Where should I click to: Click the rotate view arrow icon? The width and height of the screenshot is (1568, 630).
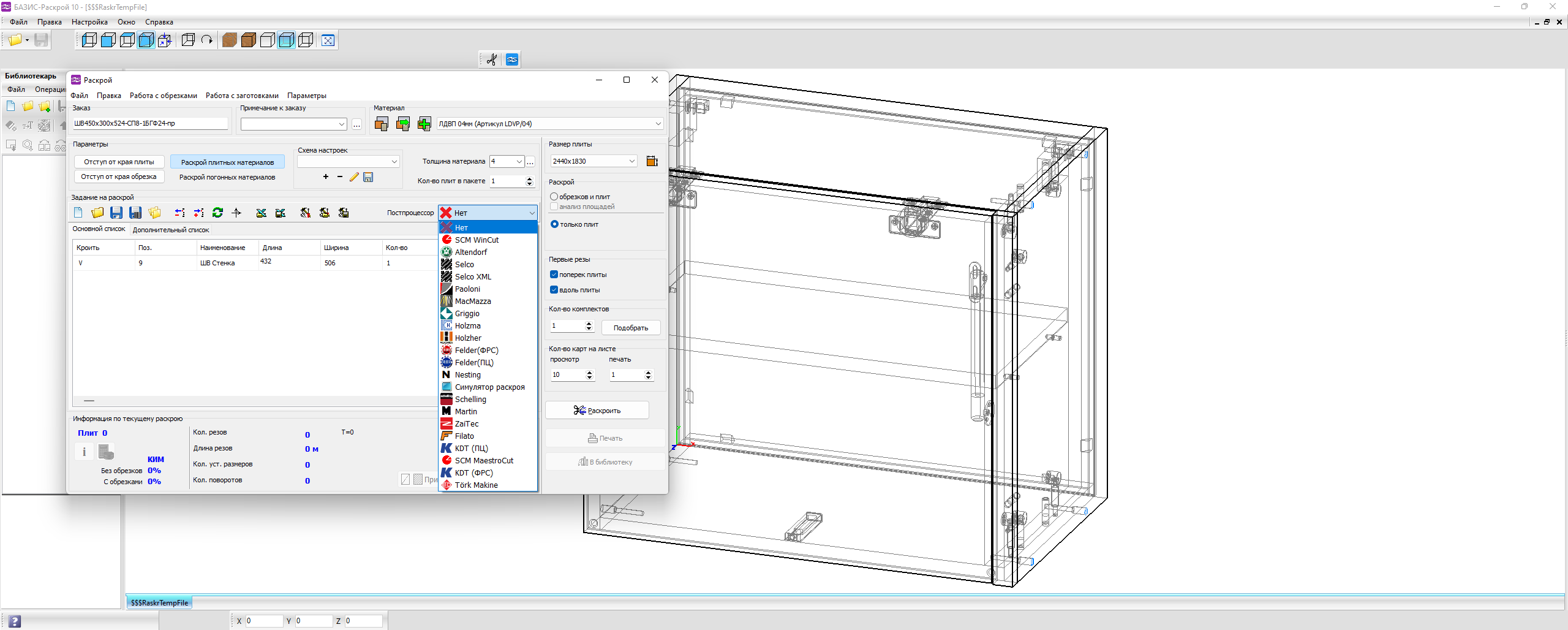pos(207,40)
